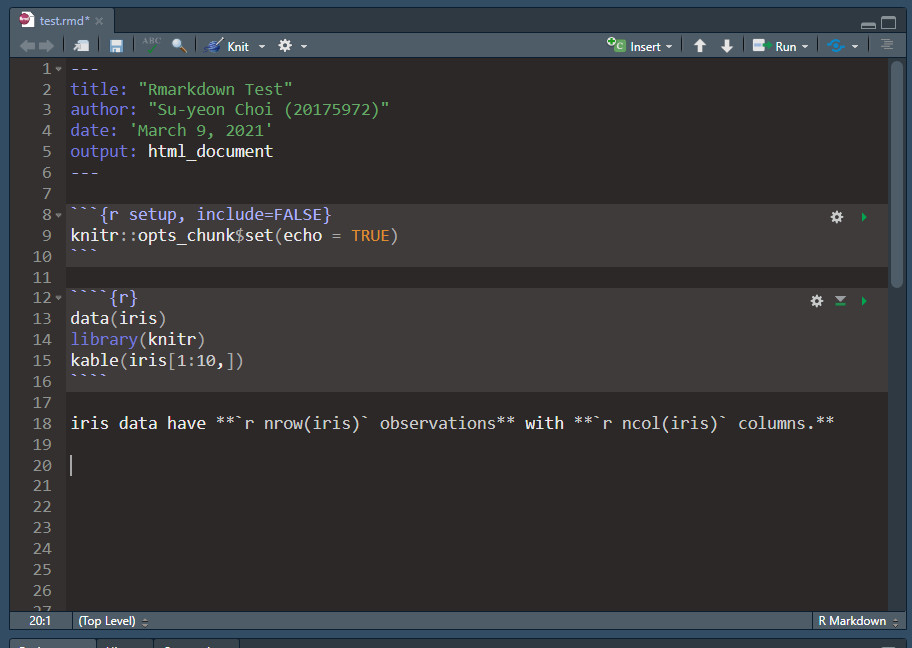Click line number 18 in gutter

pyautogui.click(x=42, y=423)
